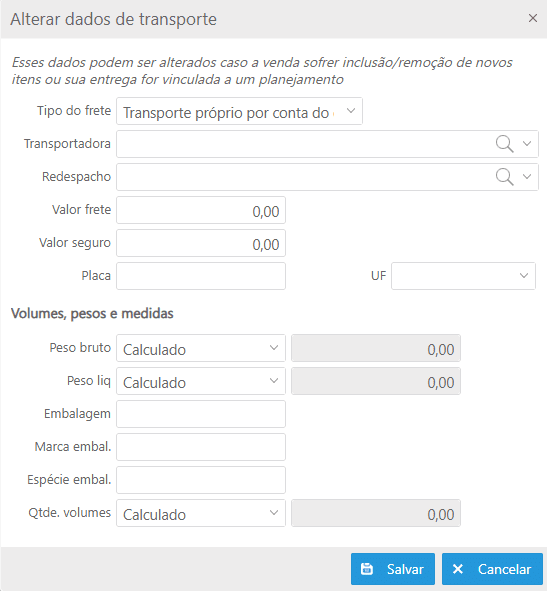Viewport: 547px width, 591px height.
Task: Select the Marca embal. input field
Action: [201, 447]
